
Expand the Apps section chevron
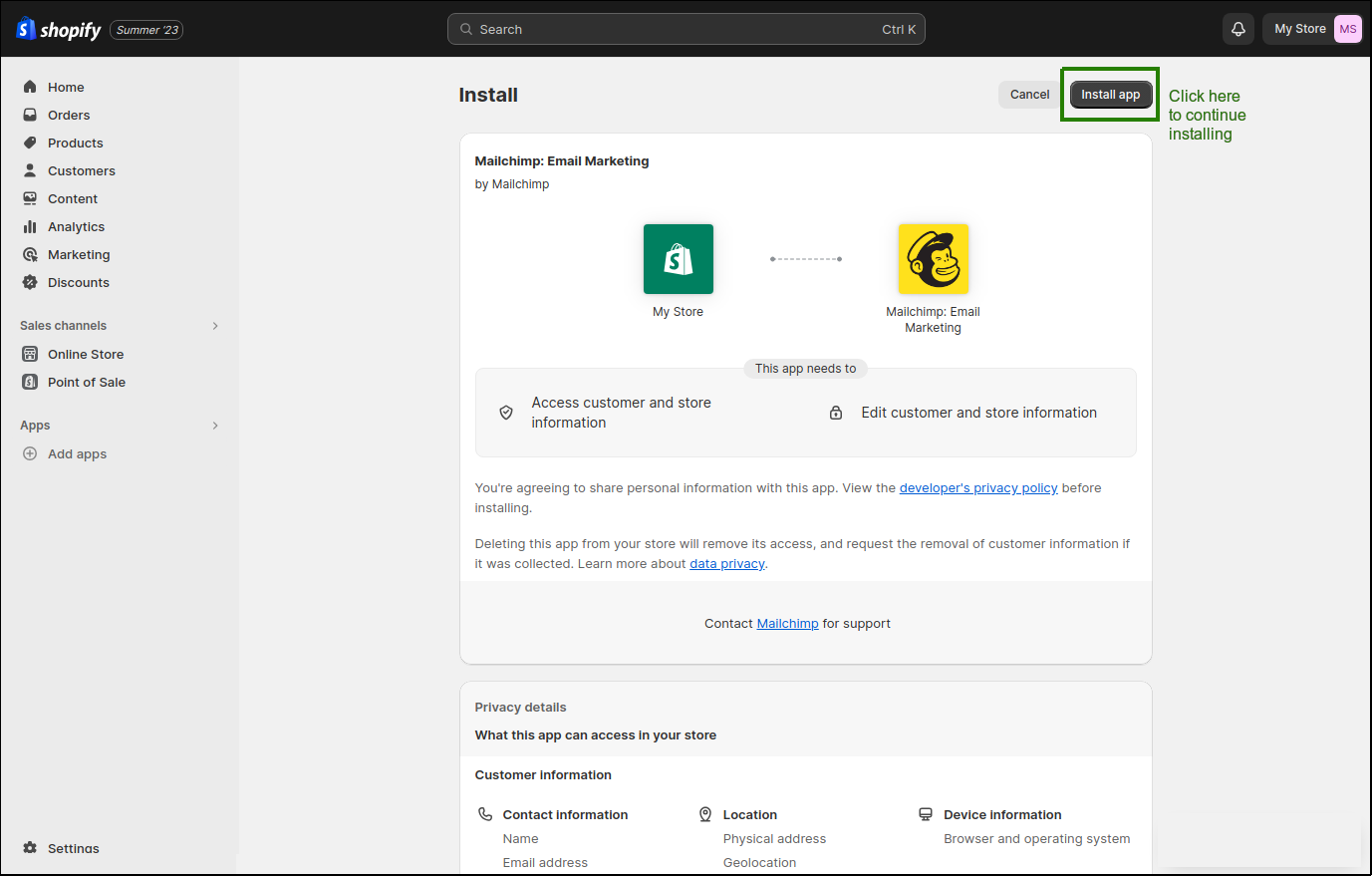(x=215, y=426)
